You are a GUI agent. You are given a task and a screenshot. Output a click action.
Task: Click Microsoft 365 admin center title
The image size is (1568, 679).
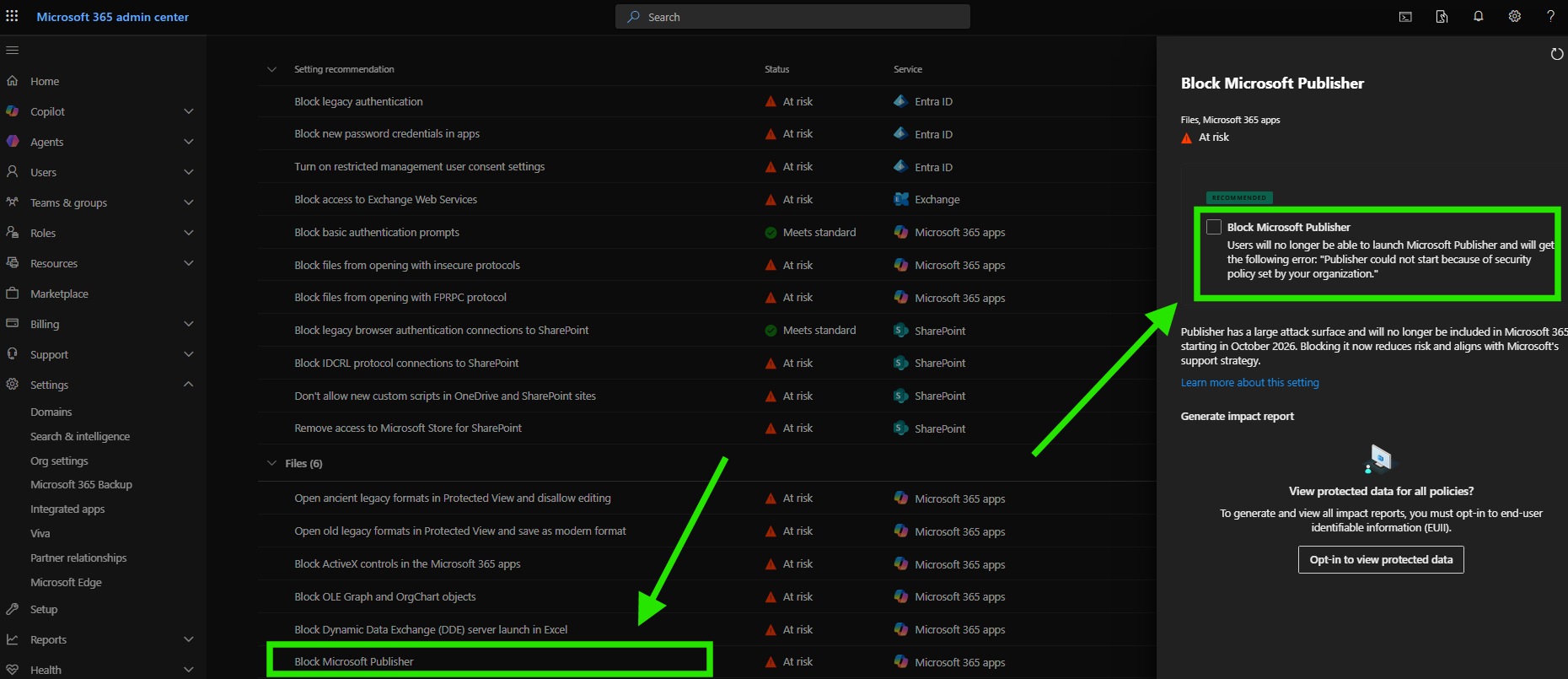(113, 17)
